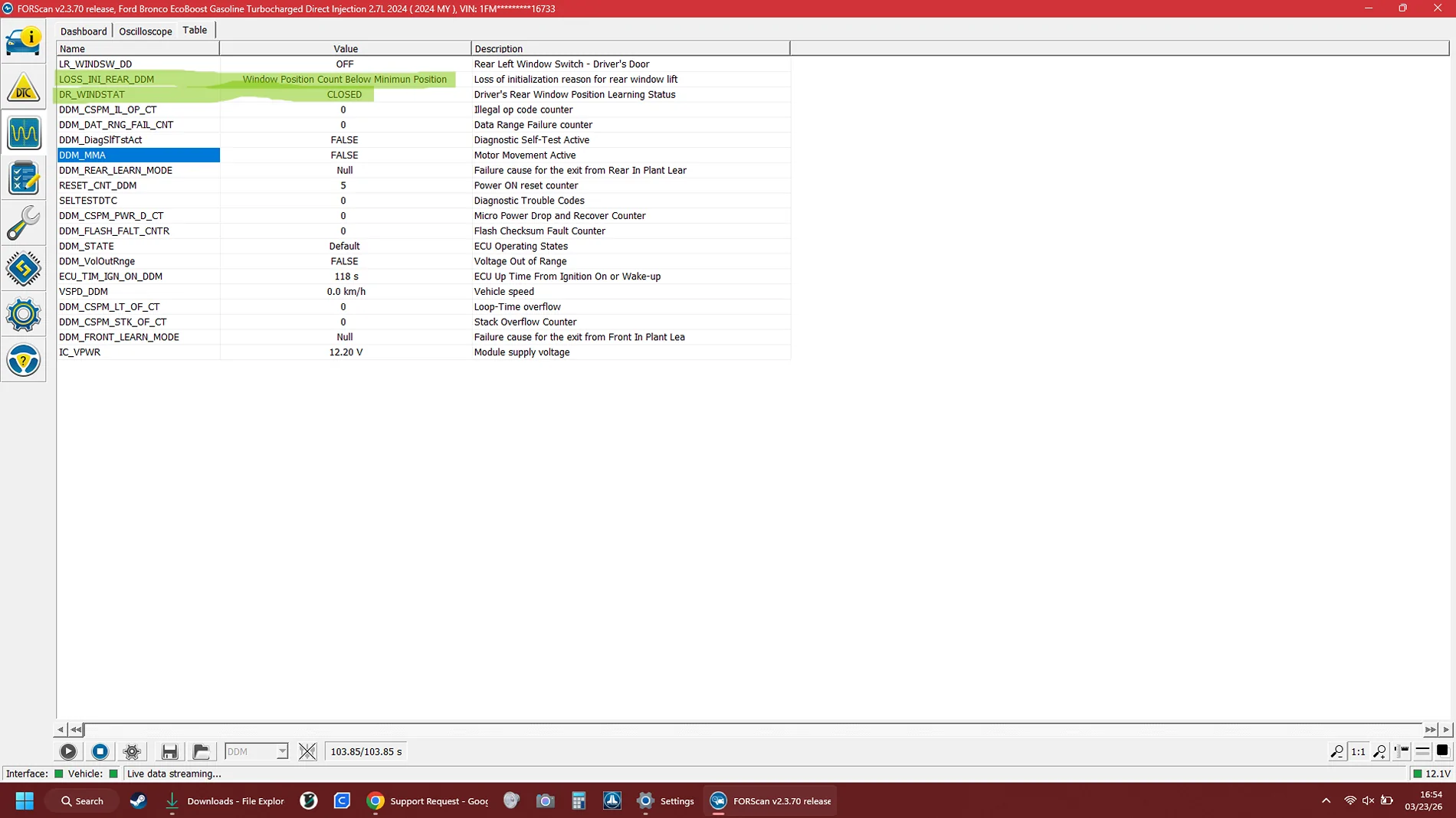
Task: Open the service procedures wrench section
Action: [x=24, y=223]
